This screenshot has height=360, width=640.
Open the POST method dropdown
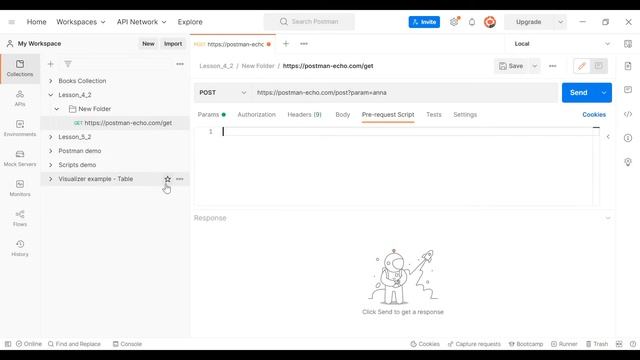point(222,93)
